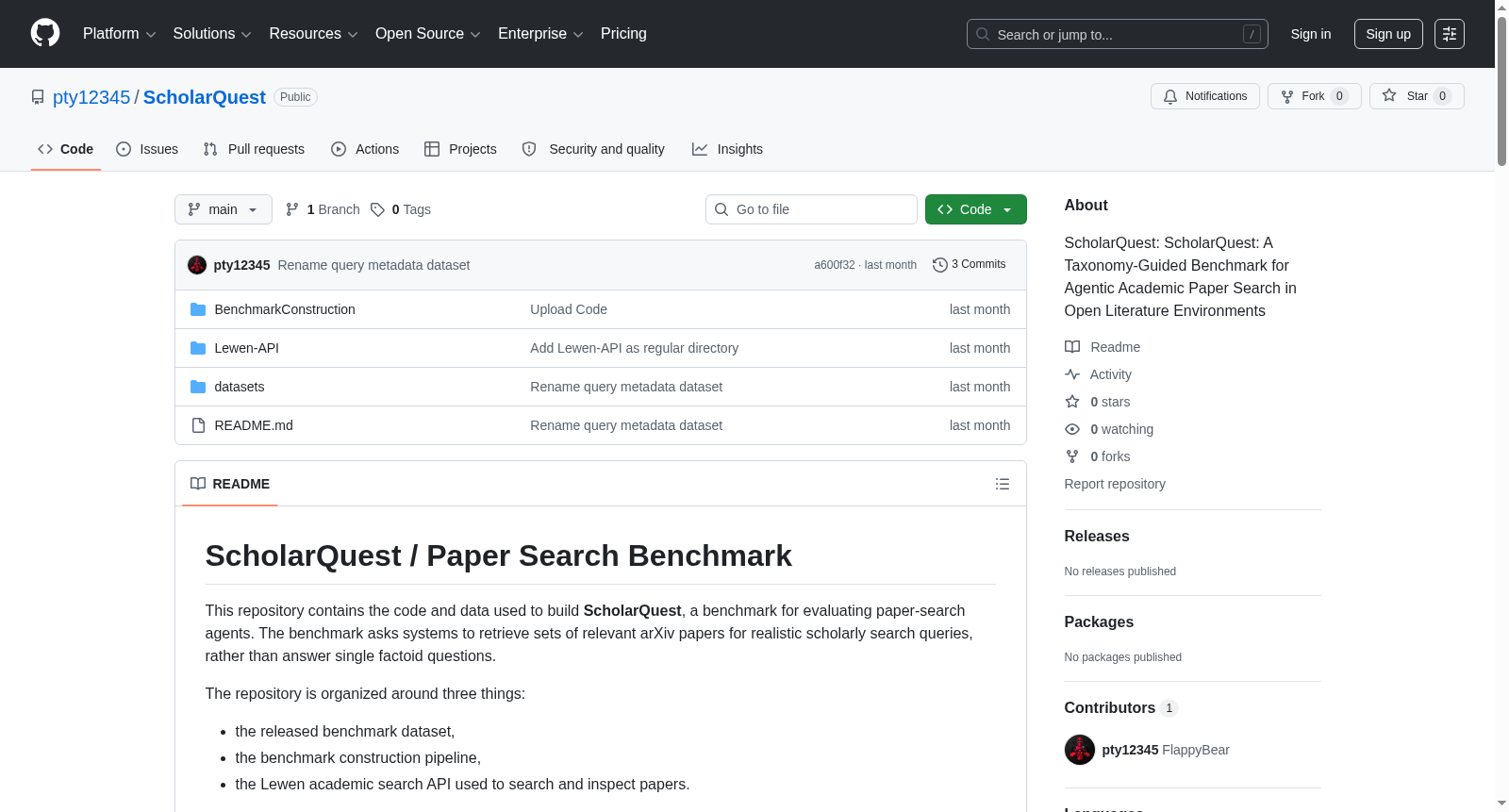This screenshot has height=812, width=1509.
Task: Click the watching eye icon
Action: point(1072,429)
